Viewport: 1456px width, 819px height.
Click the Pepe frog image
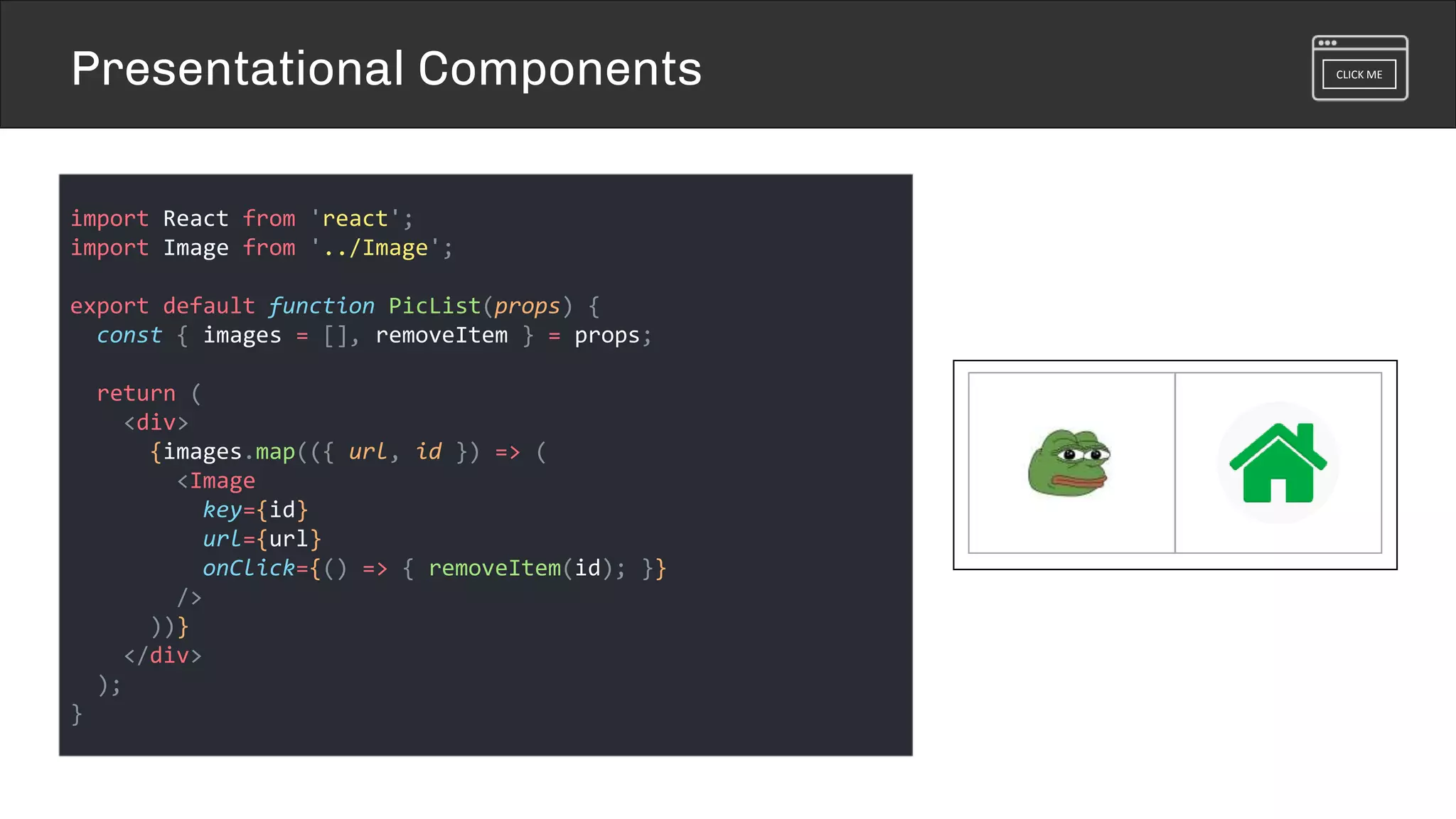coord(1069,463)
